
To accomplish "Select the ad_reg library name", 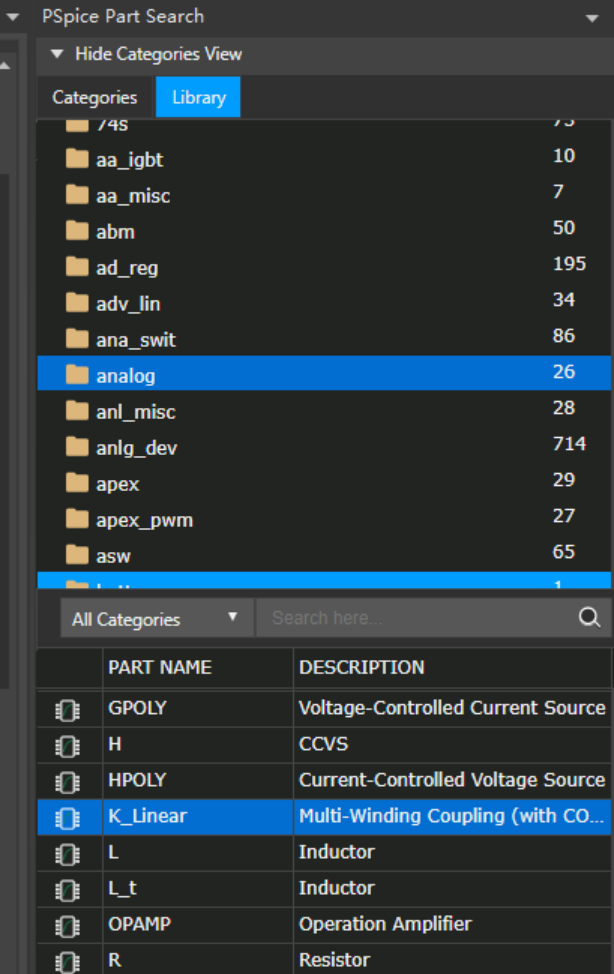I will [x=127, y=268].
